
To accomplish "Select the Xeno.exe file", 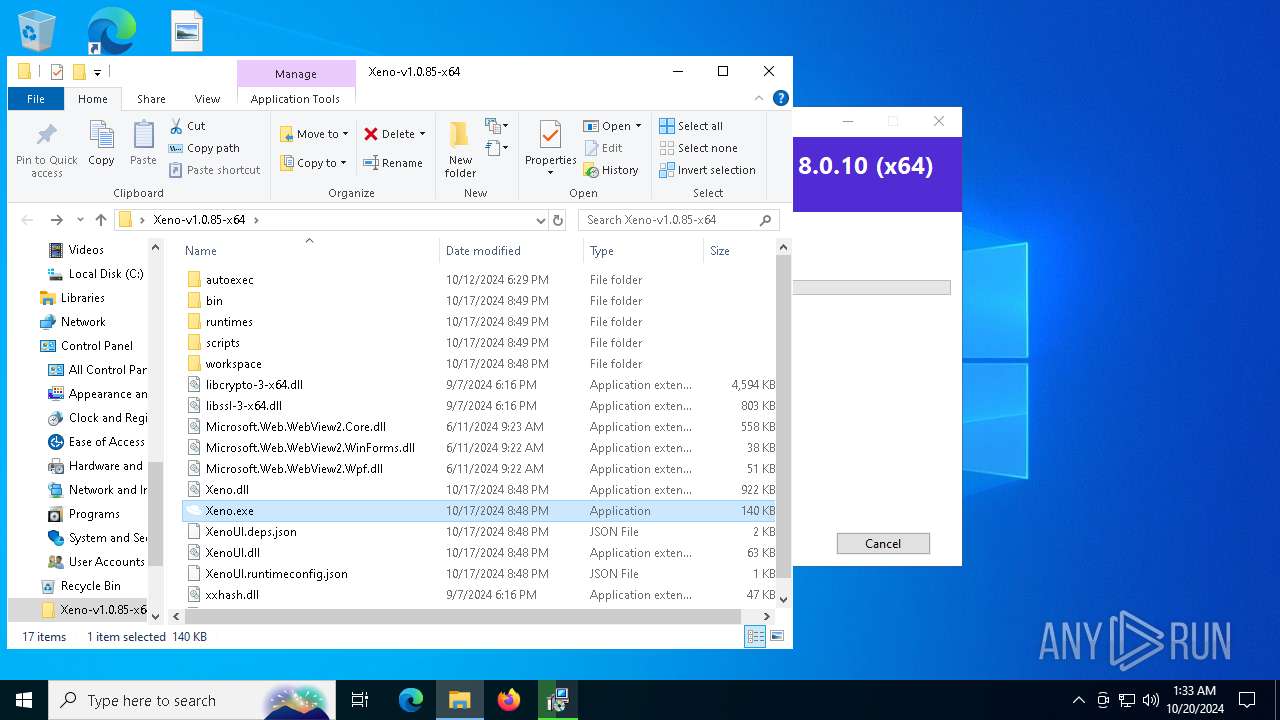I will (478, 511).
